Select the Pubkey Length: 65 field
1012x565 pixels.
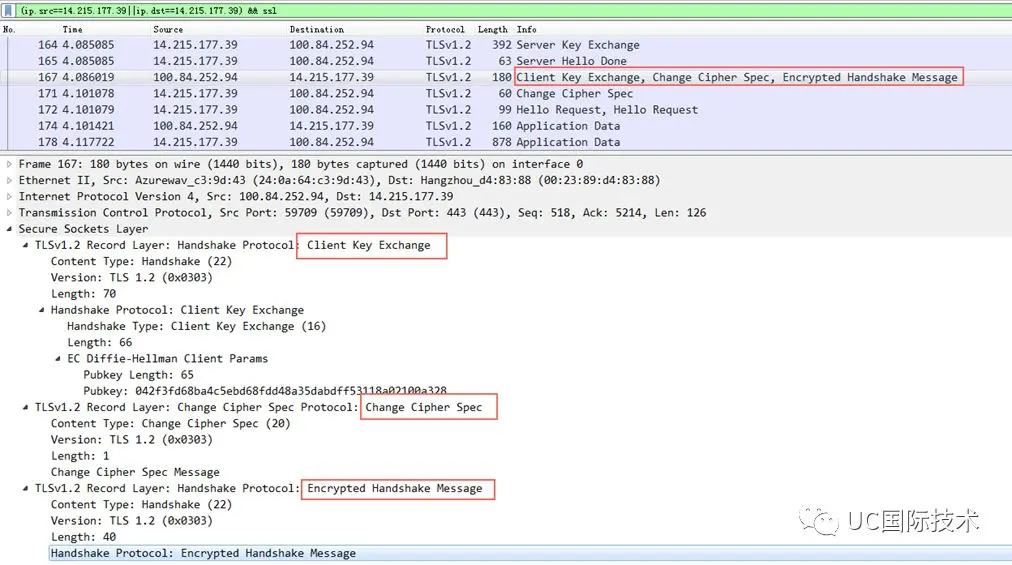click(138, 375)
